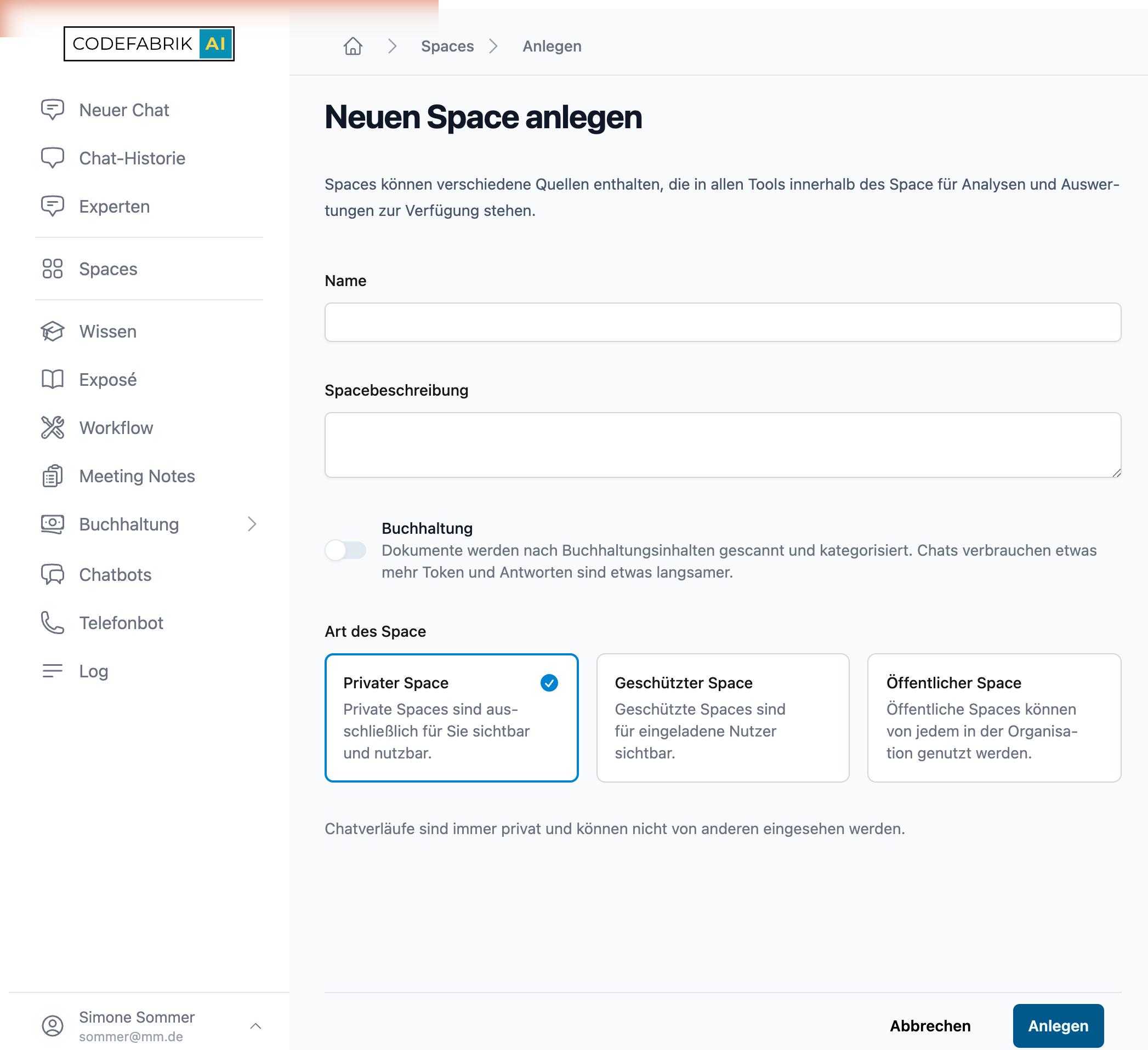Click the Art des Space label
The height and width of the screenshot is (1050, 1148).
tap(375, 632)
